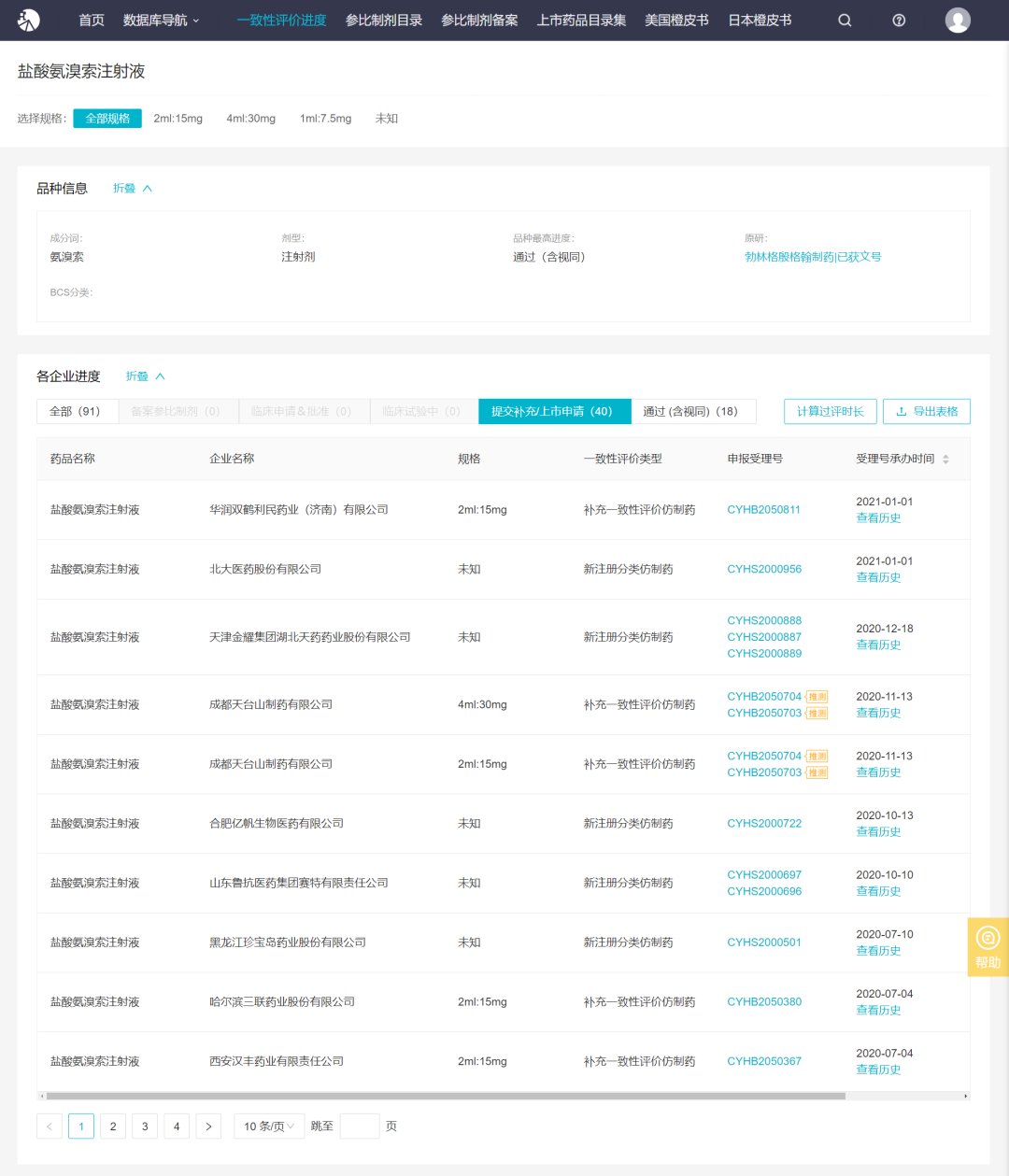The width and height of the screenshot is (1009, 1176).
Task: Switch to 全部 (91) tab
Action: point(78,411)
